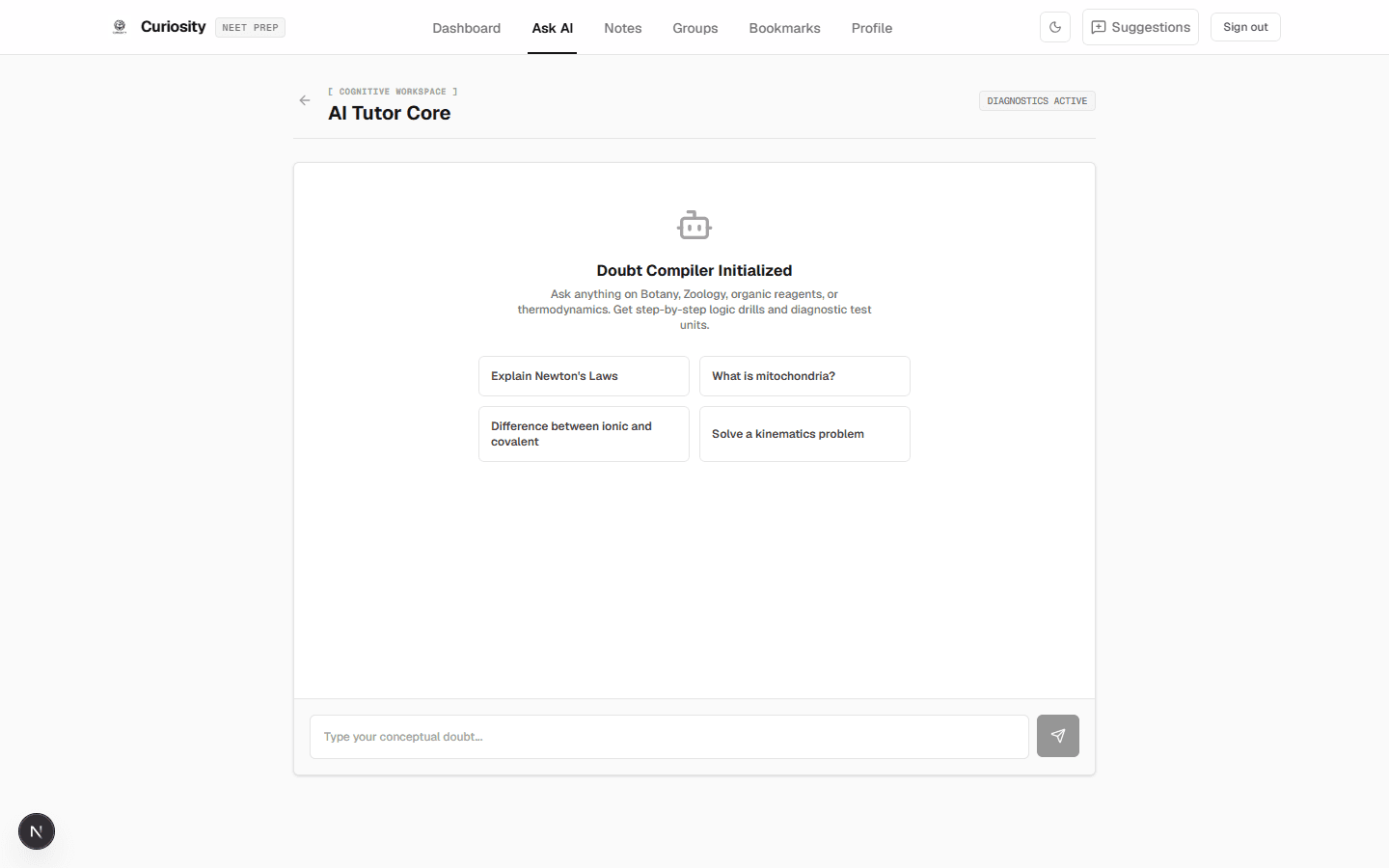
Task: Click the Curiosity logo icon
Action: [120, 27]
